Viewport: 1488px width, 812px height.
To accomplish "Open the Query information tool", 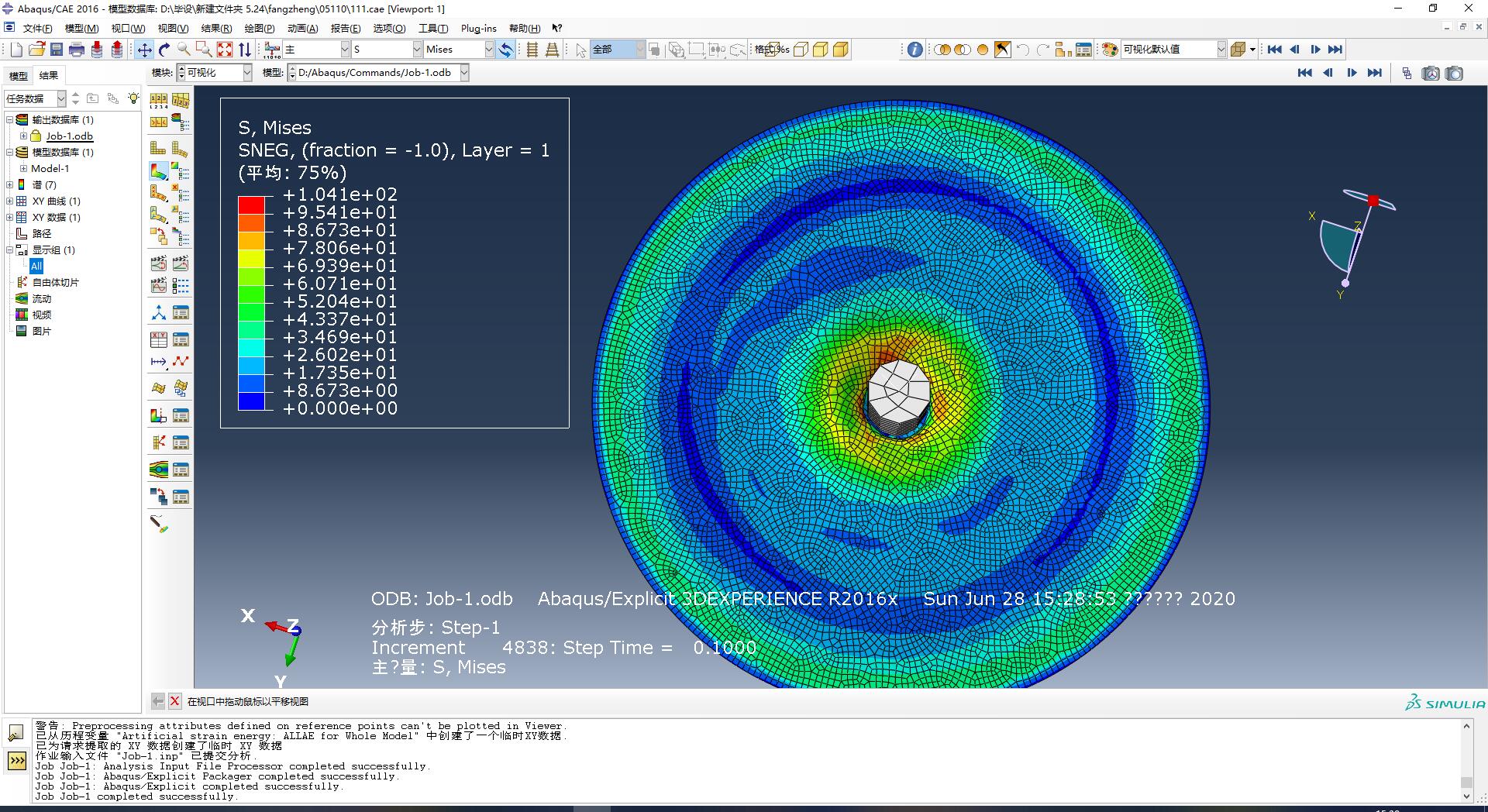I will coord(915,50).
